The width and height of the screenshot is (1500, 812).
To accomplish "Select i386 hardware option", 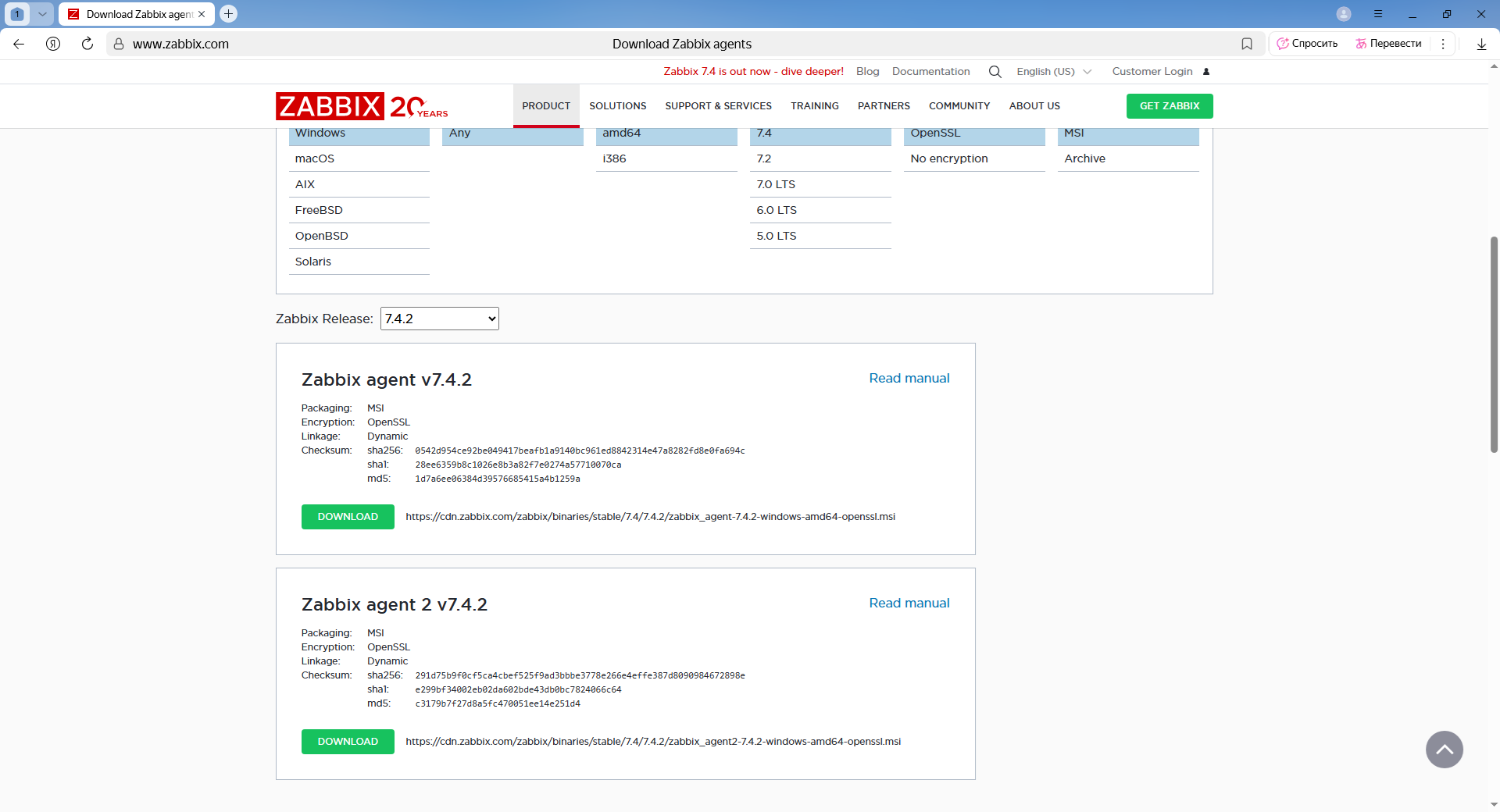I will [x=666, y=158].
